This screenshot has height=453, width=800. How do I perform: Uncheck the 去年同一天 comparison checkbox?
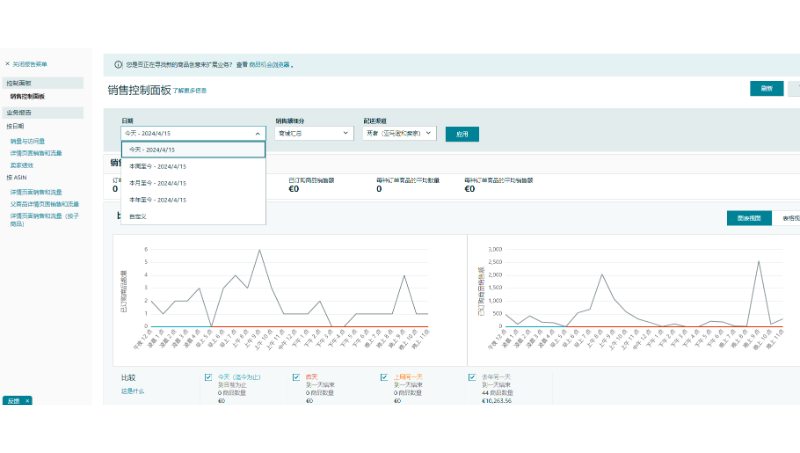tap(472, 378)
